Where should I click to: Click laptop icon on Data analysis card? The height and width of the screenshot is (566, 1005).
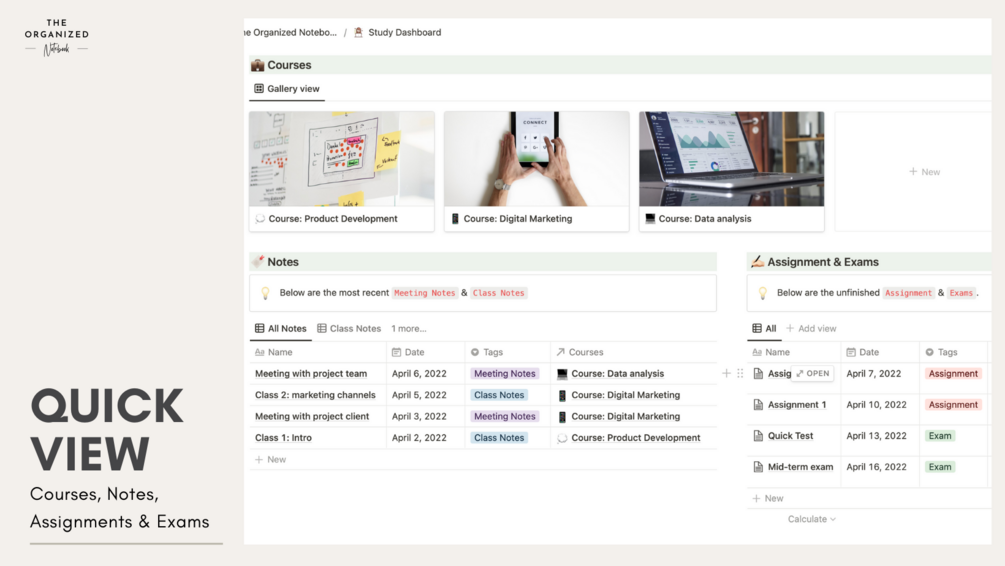[650, 219]
